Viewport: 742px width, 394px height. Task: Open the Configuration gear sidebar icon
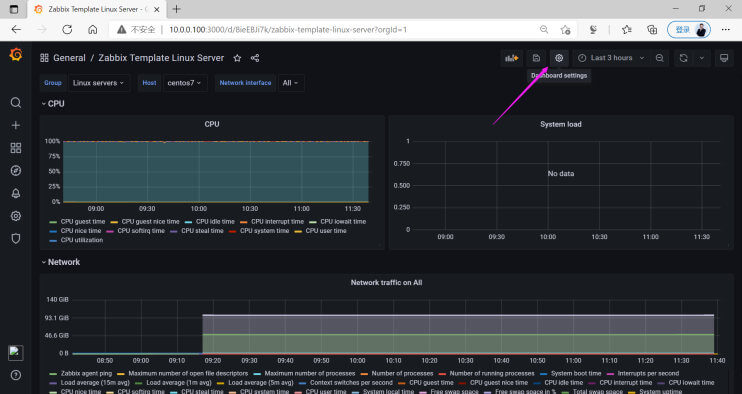coord(16,216)
